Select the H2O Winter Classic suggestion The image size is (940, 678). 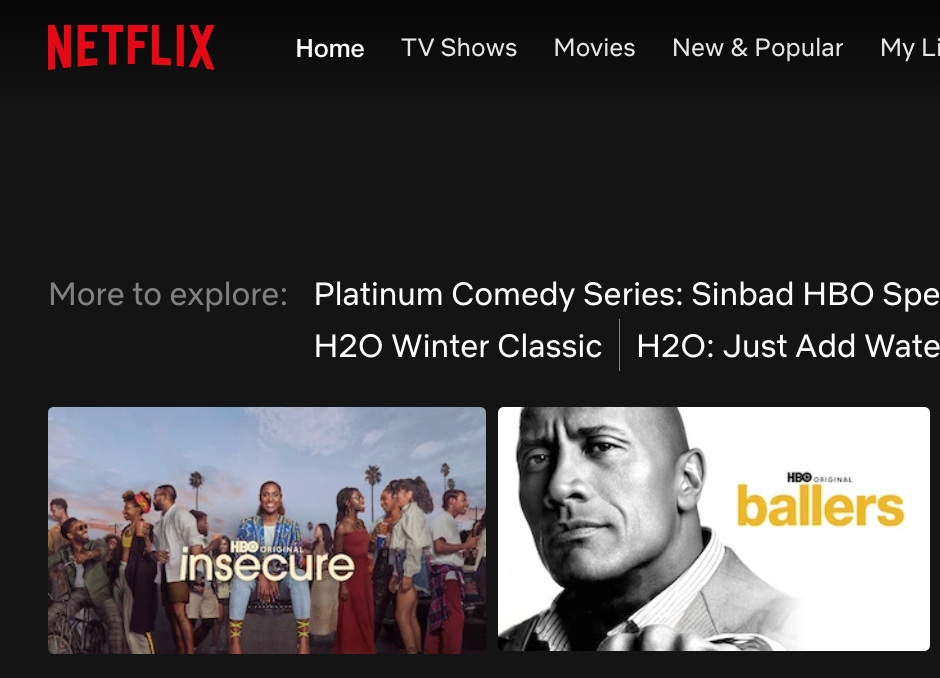[458, 346]
